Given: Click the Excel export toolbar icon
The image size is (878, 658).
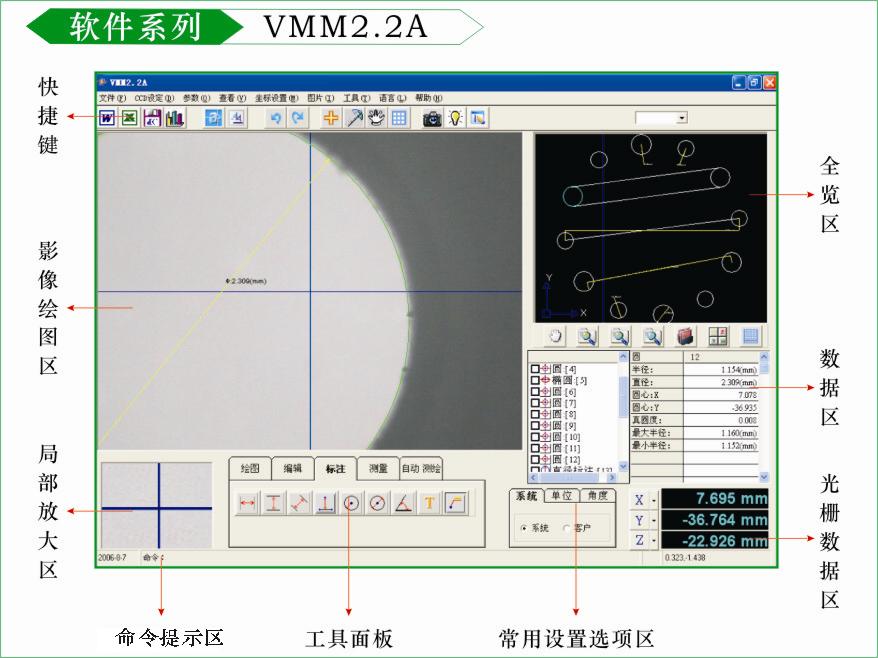Looking at the screenshot, I should (129, 118).
